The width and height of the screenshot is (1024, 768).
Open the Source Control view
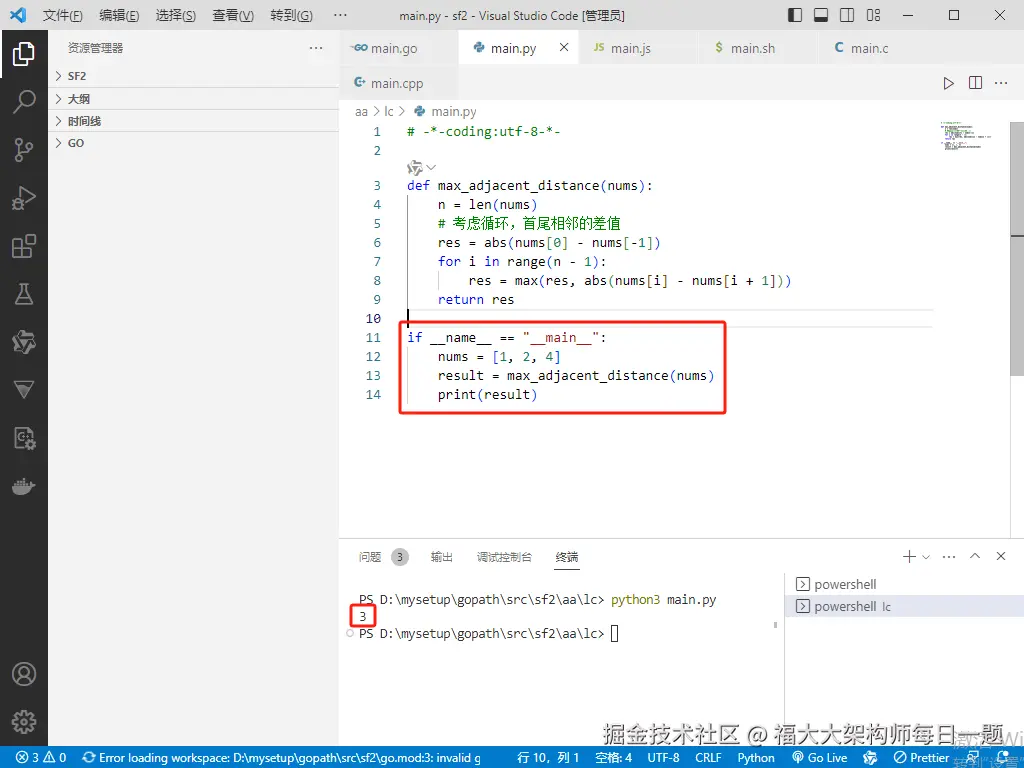click(x=24, y=150)
